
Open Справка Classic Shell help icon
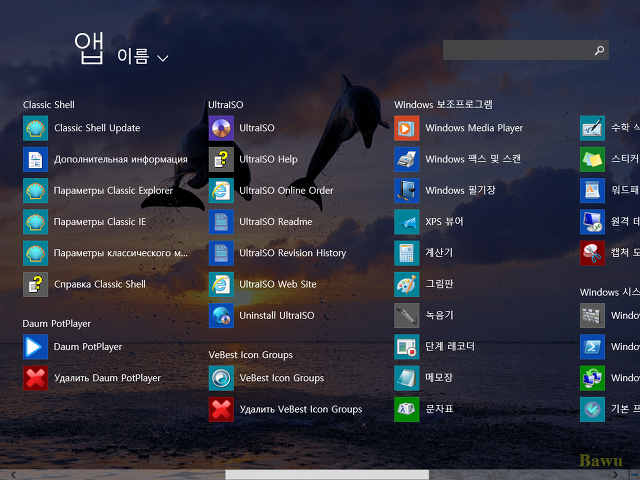36,284
